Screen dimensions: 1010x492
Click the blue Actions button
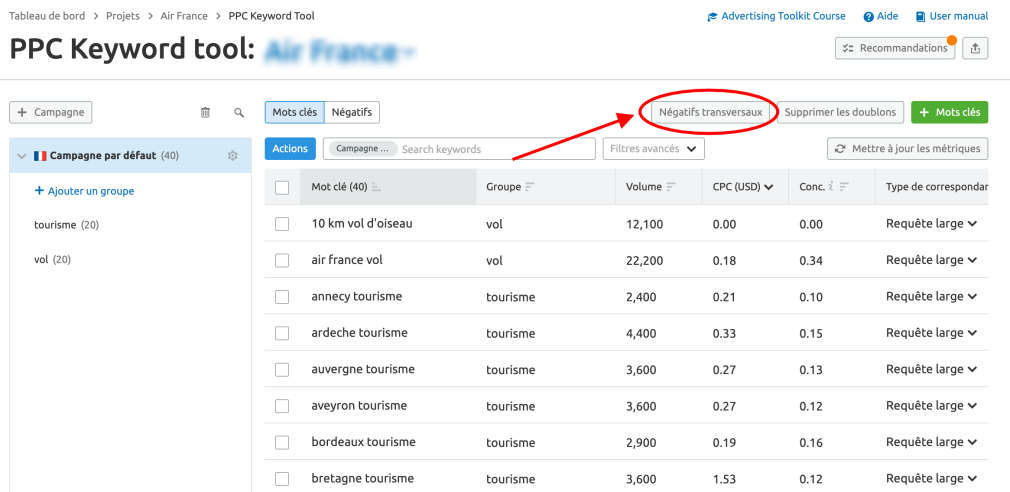coord(291,149)
